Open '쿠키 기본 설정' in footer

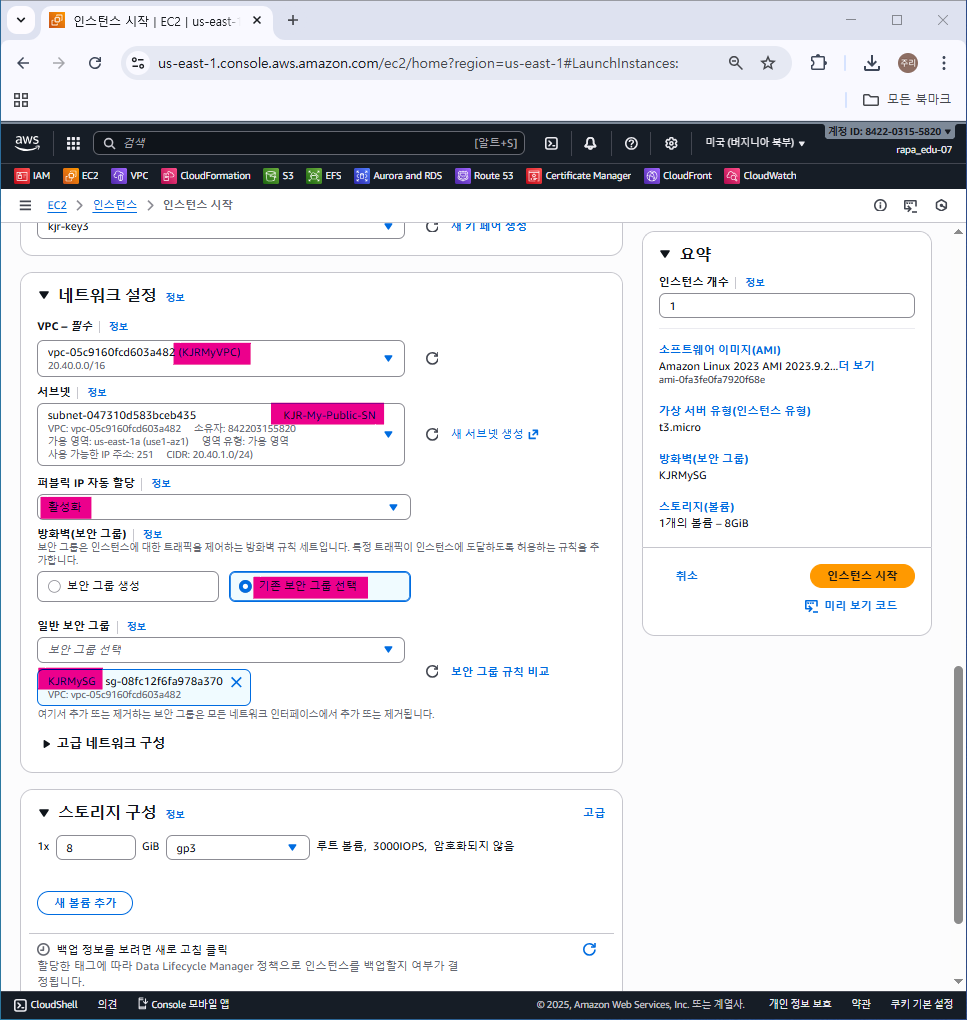click(921, 1004)
